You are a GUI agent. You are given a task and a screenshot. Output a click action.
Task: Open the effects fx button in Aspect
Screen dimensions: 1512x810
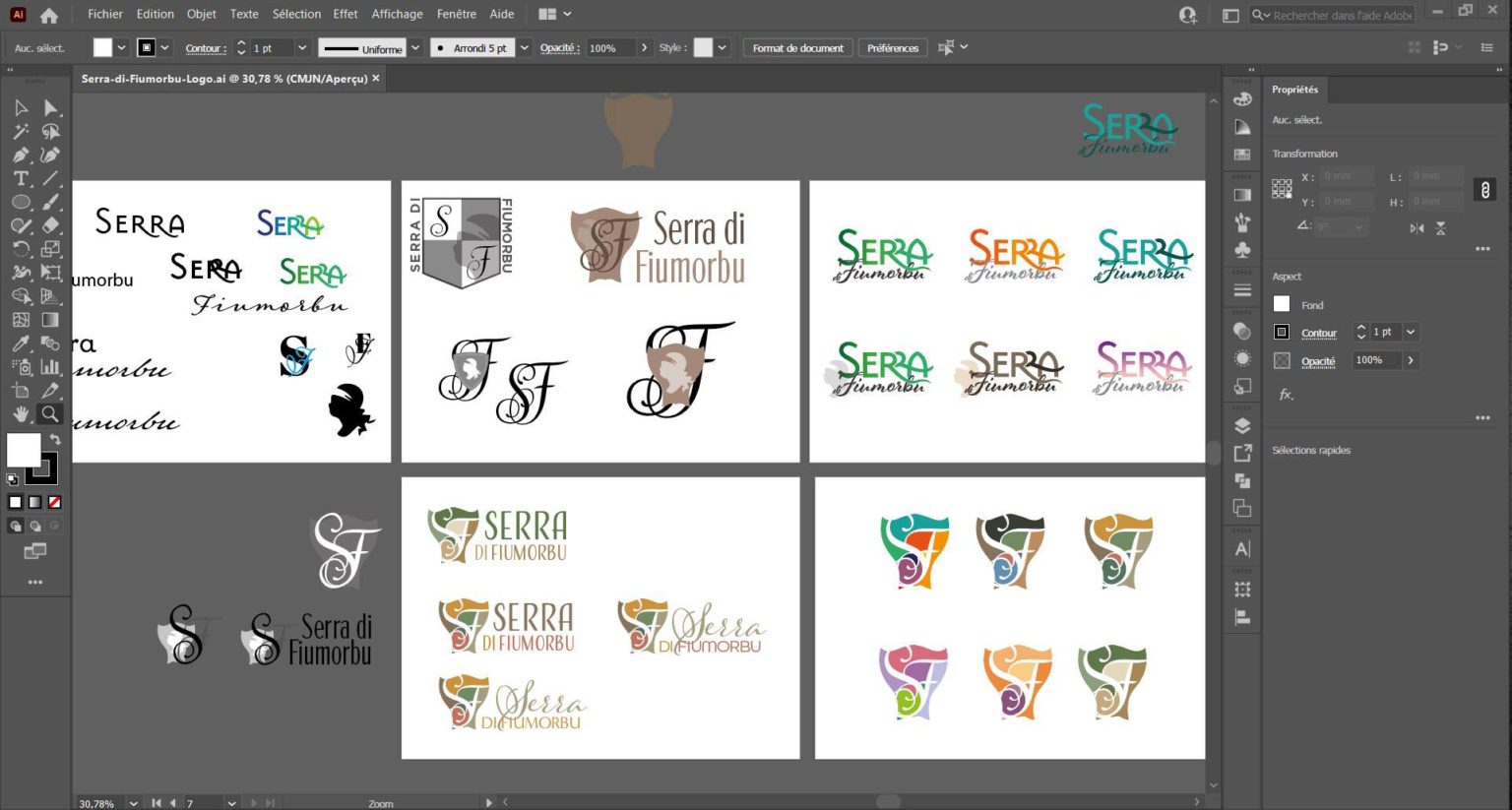(1286, 395)
